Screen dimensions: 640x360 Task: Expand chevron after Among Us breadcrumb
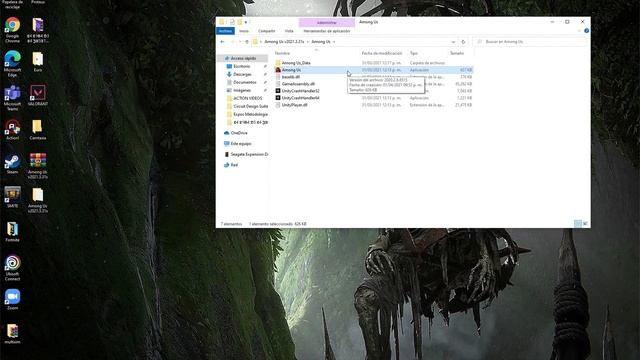coord(334,42)
